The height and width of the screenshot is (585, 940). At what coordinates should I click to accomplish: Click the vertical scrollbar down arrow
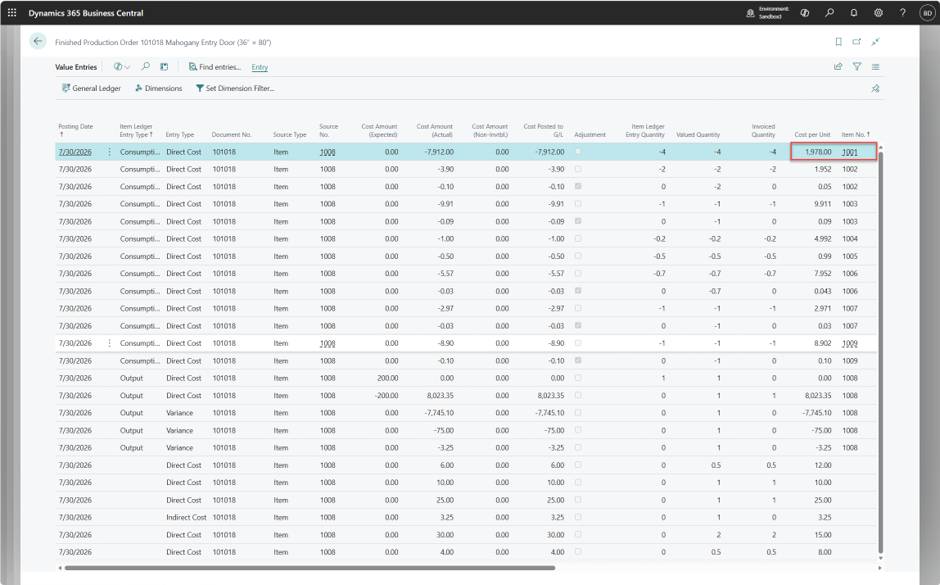[x=881, y=559]
